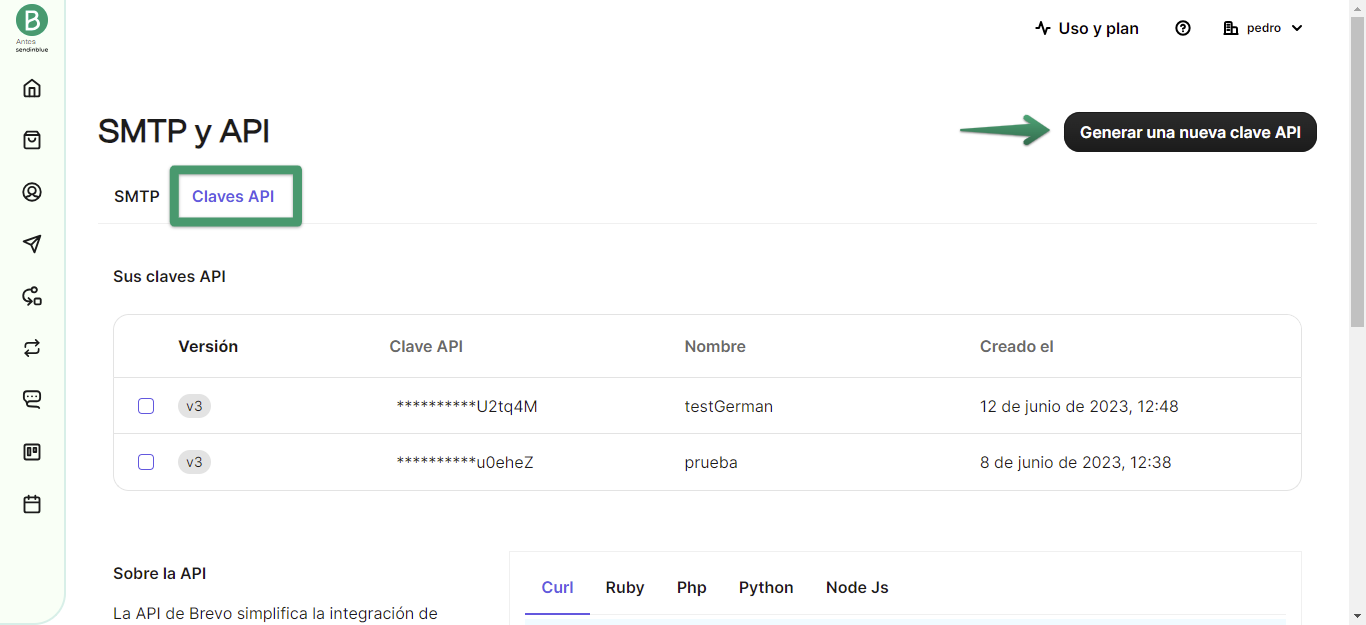Open the Conversations chat icon
Image resolution: width=1366 pixels, height=625 pixels.
32,400
